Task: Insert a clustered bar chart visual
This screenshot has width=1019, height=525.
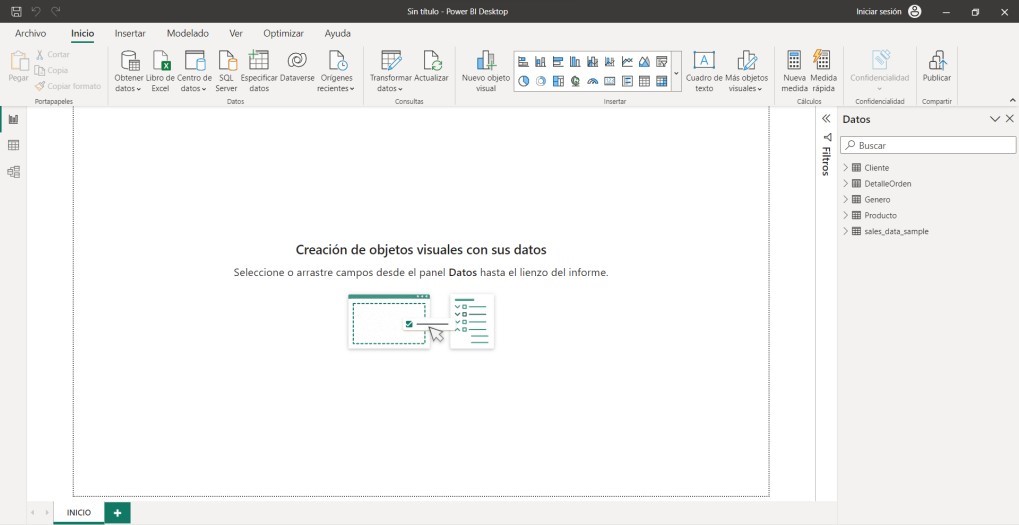Action: click(x=558, y=62)
